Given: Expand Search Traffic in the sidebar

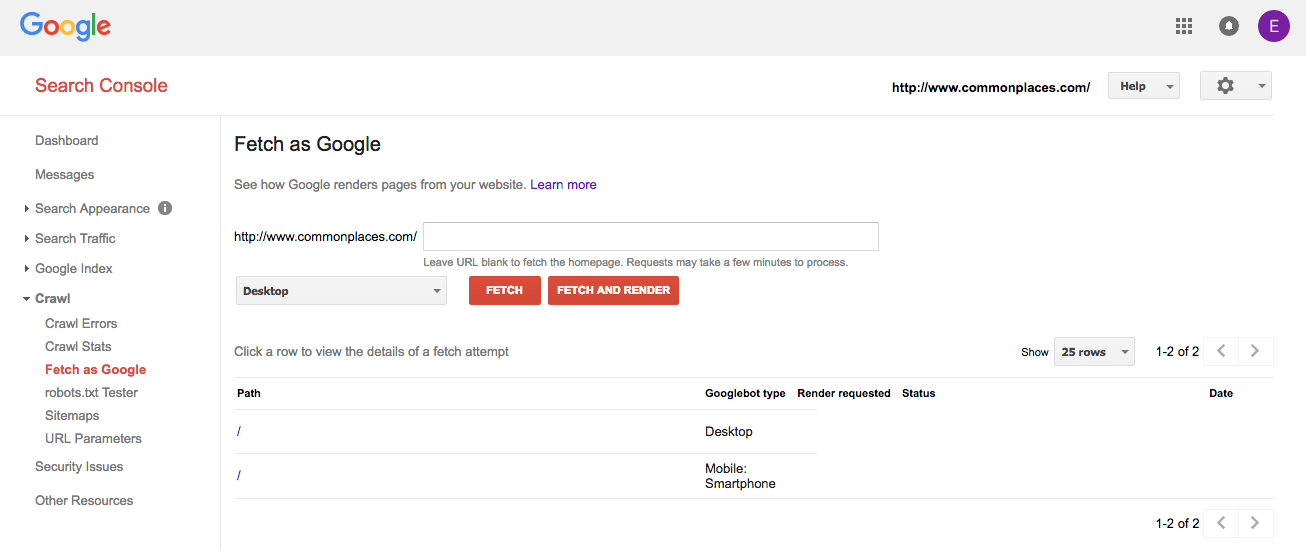Looking at the screenshot, I should [75, 238].
